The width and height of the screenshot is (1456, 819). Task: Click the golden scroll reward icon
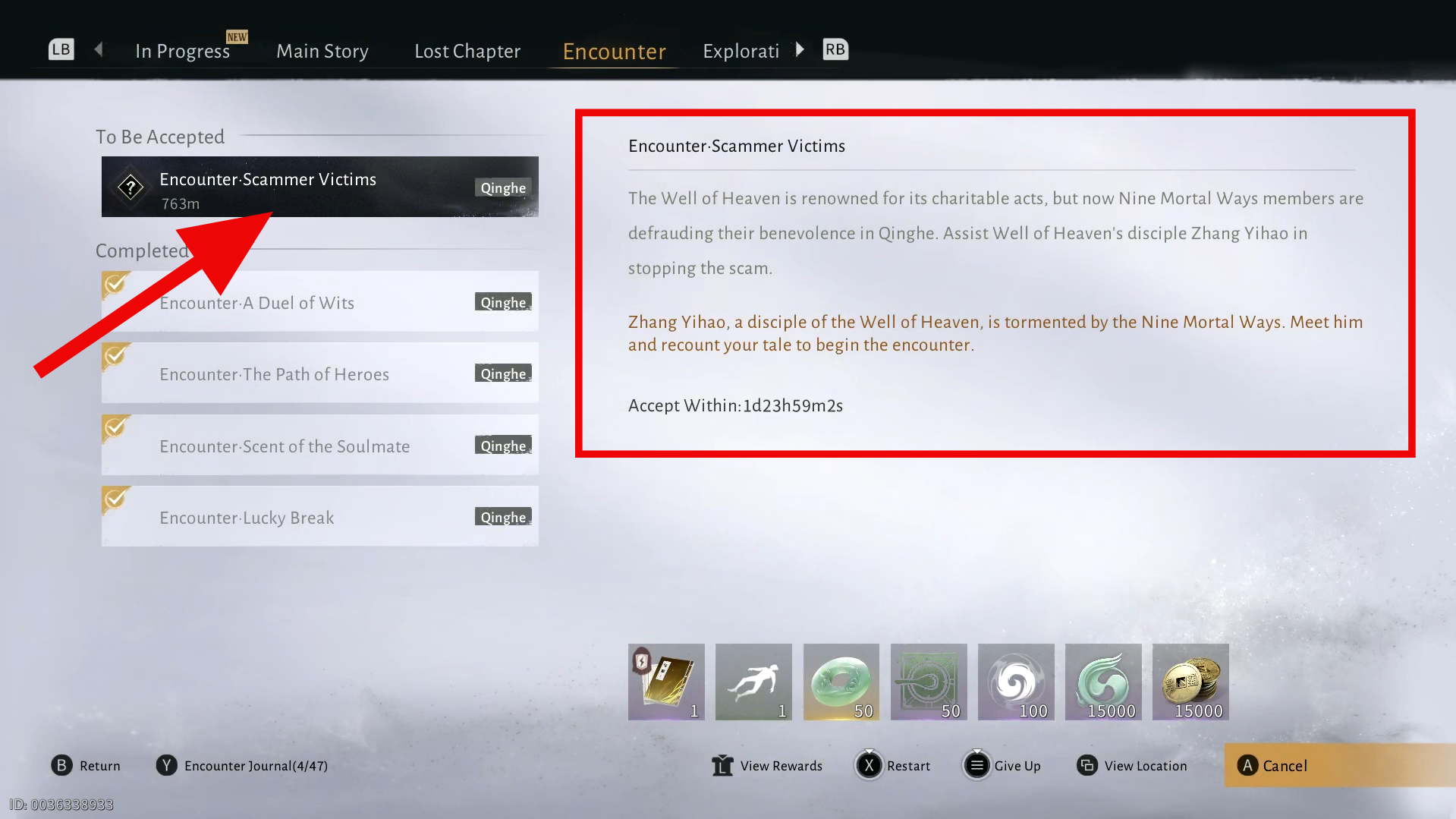pos(666,682)
